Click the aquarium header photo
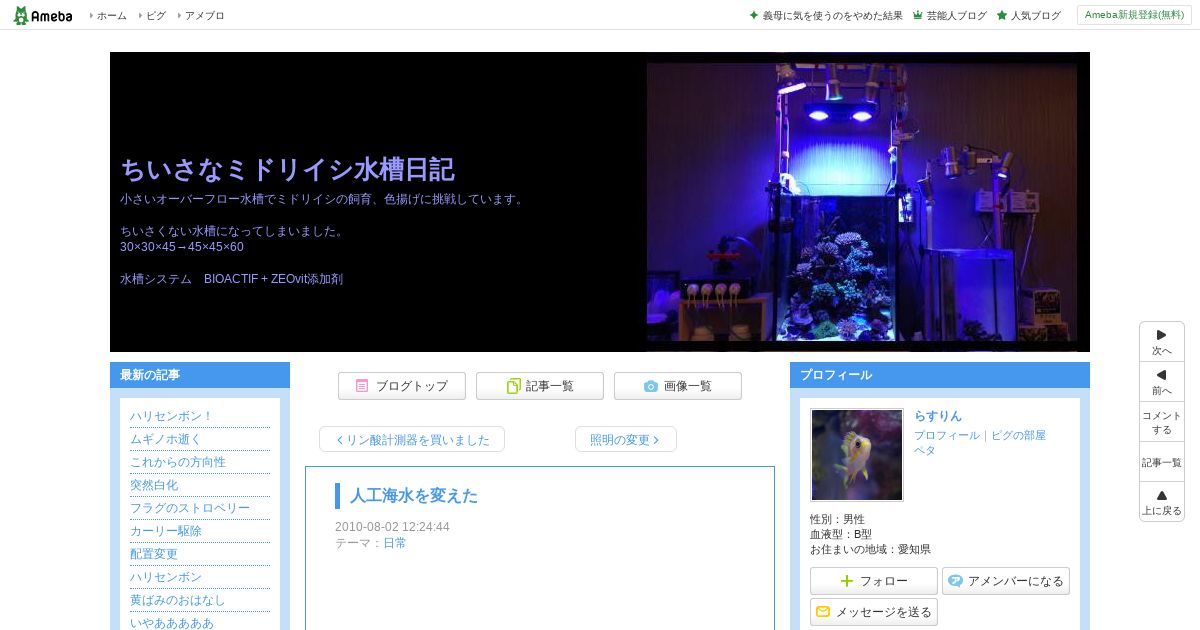Viewport: 1200px width, 630px height. coord(862,202)
